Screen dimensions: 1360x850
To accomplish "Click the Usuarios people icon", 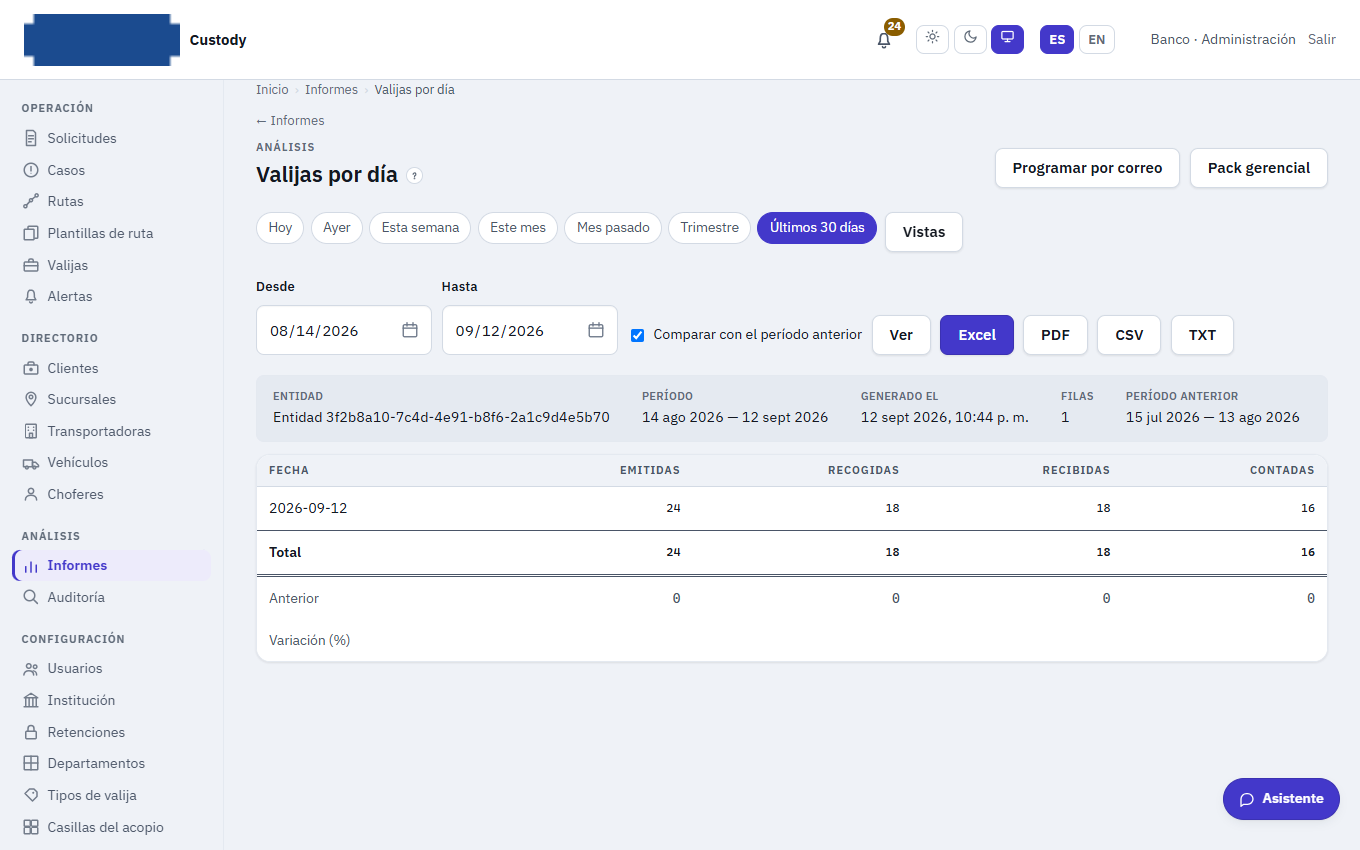I will pyautogui.click(x=30, y=668).
